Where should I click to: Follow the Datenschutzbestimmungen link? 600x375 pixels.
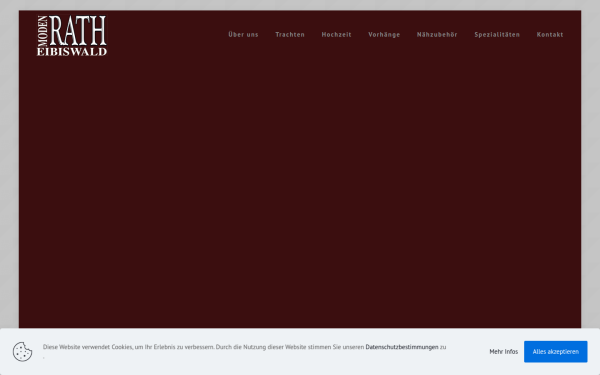tap(402, 347)
